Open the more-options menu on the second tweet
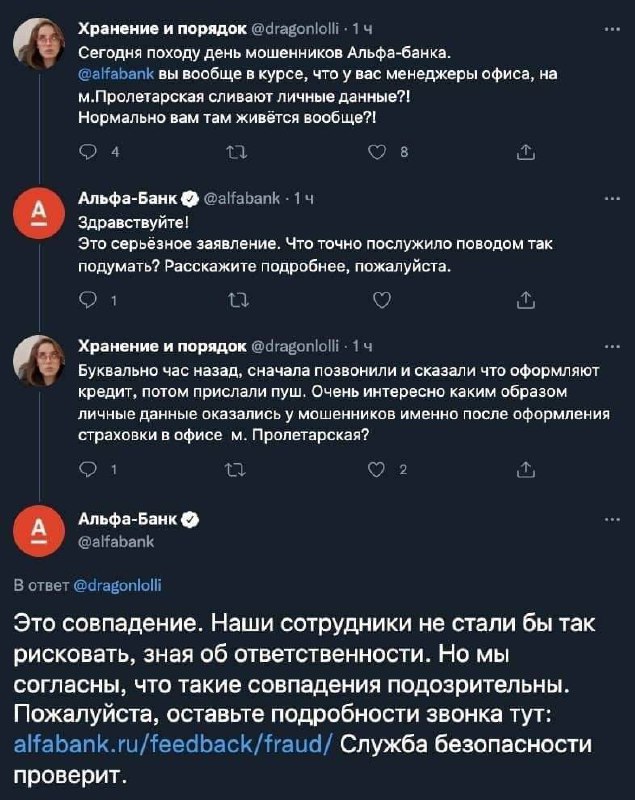This screenshot has height=800, width=635. 612,198
